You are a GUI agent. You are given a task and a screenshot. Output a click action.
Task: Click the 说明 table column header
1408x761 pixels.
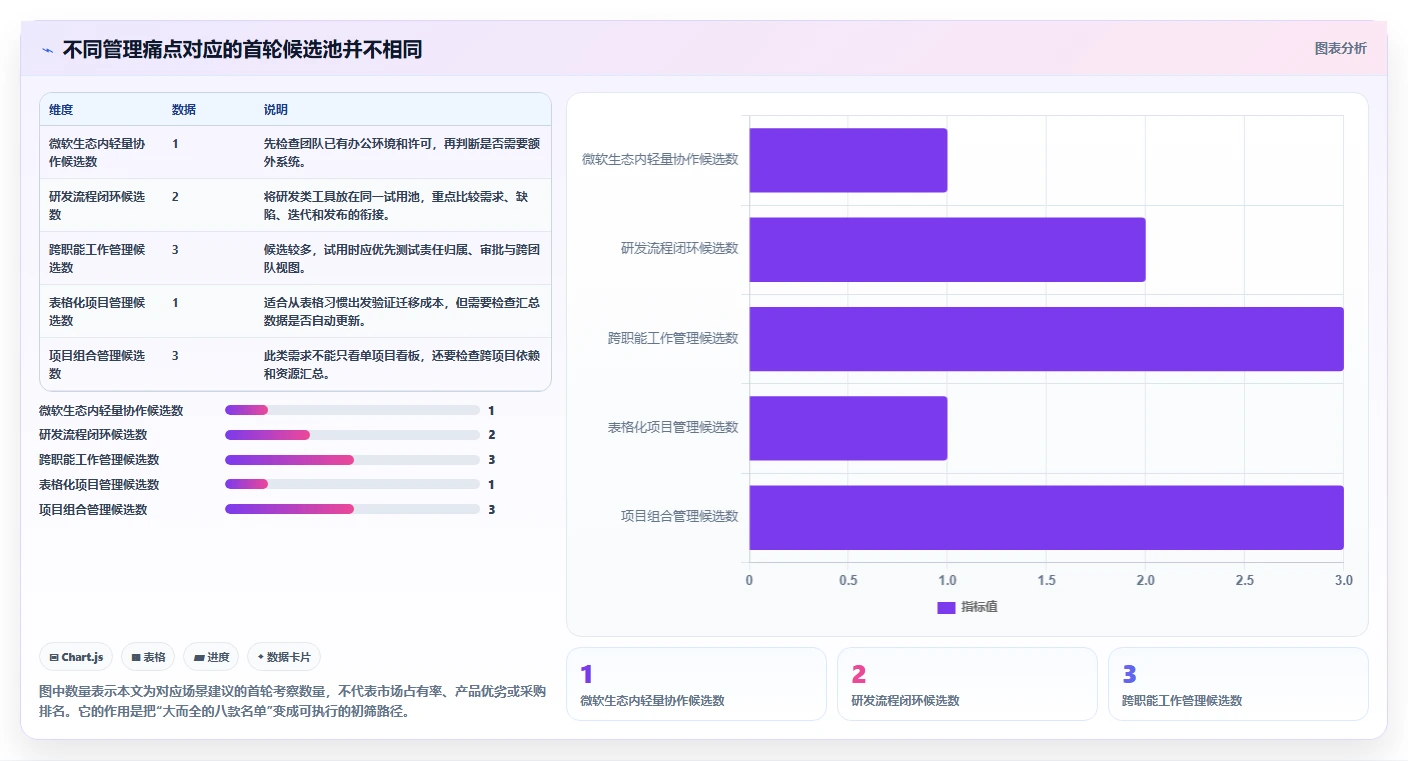tap(276, 110)
